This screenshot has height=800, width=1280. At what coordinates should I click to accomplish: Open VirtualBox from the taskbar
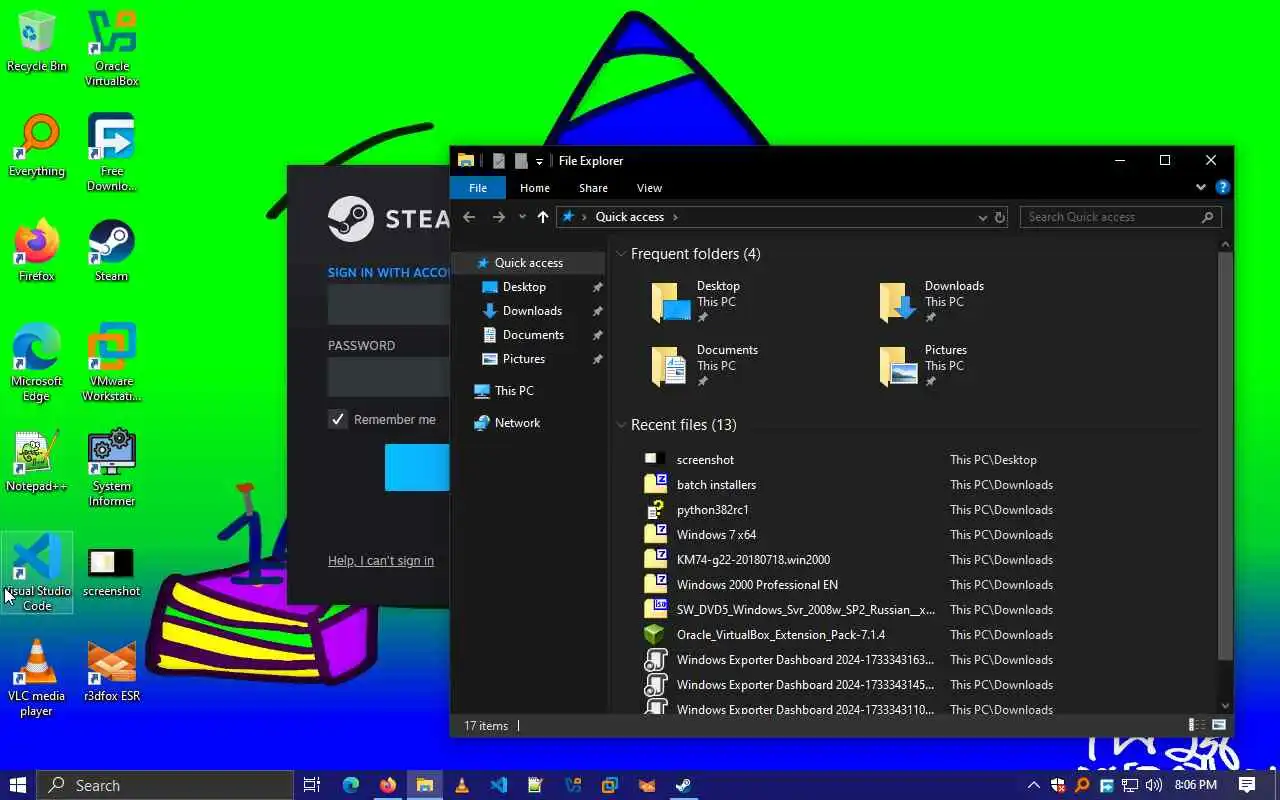(573, 785)
